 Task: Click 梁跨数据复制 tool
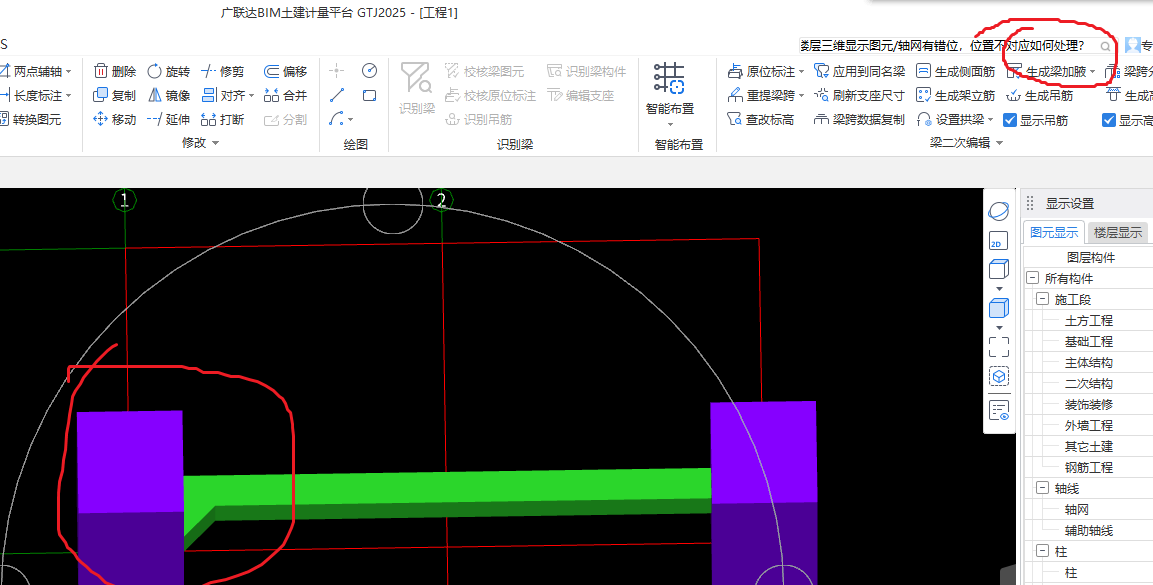[x=860, y=119]
